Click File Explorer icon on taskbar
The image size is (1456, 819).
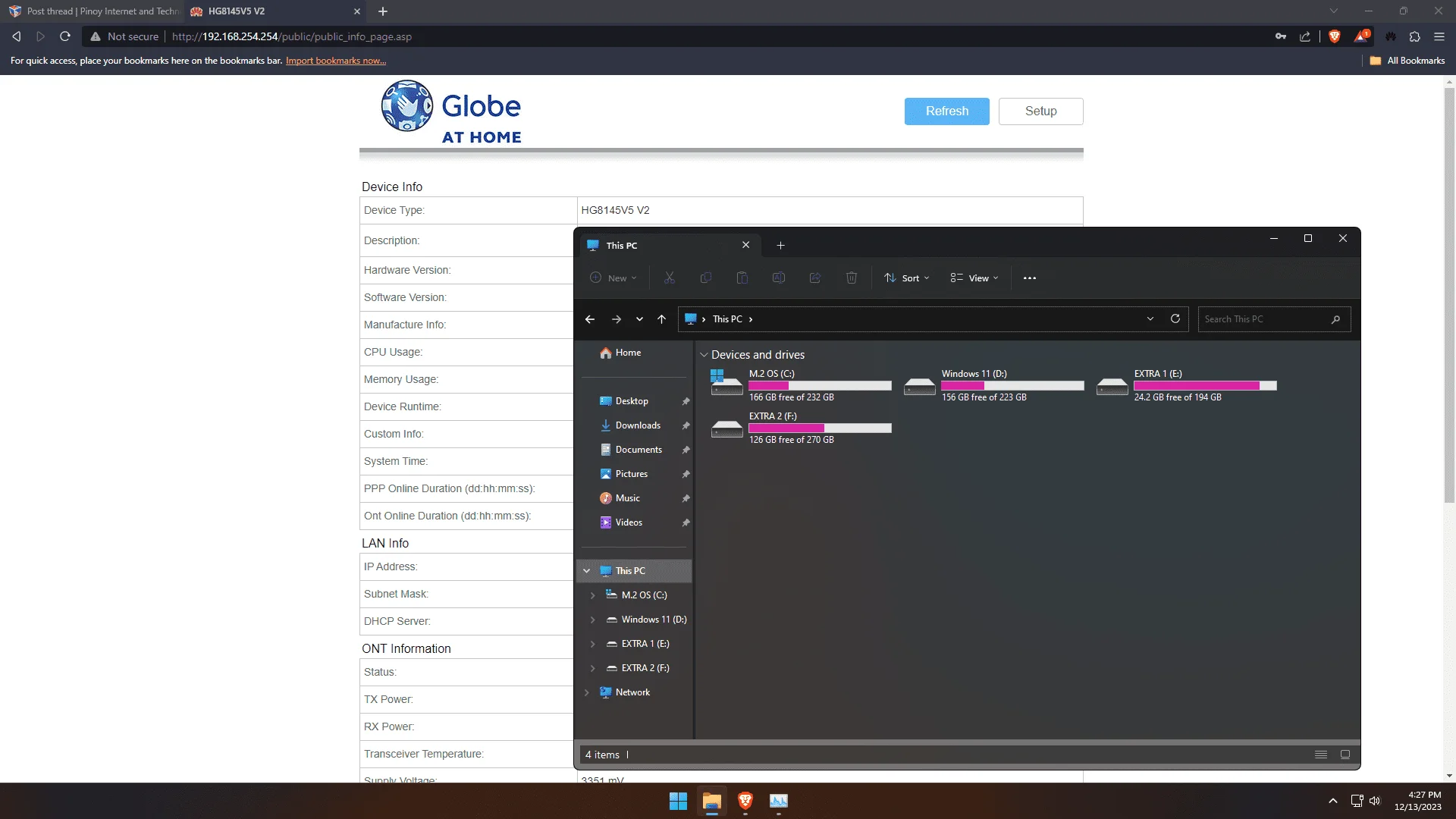click(x=711, y=801)
